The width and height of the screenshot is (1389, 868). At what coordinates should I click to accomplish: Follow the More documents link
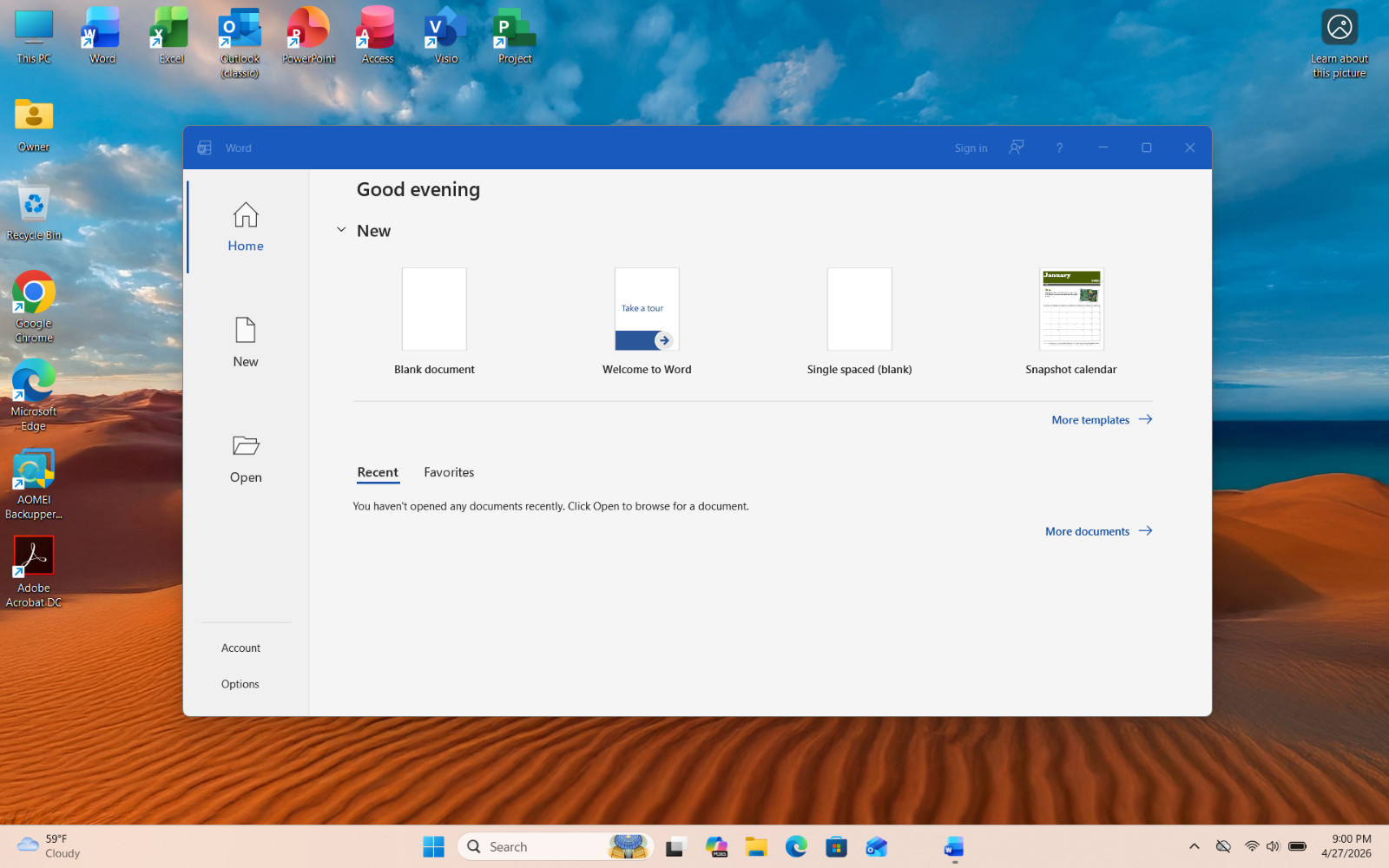(x=1098, y=531)
